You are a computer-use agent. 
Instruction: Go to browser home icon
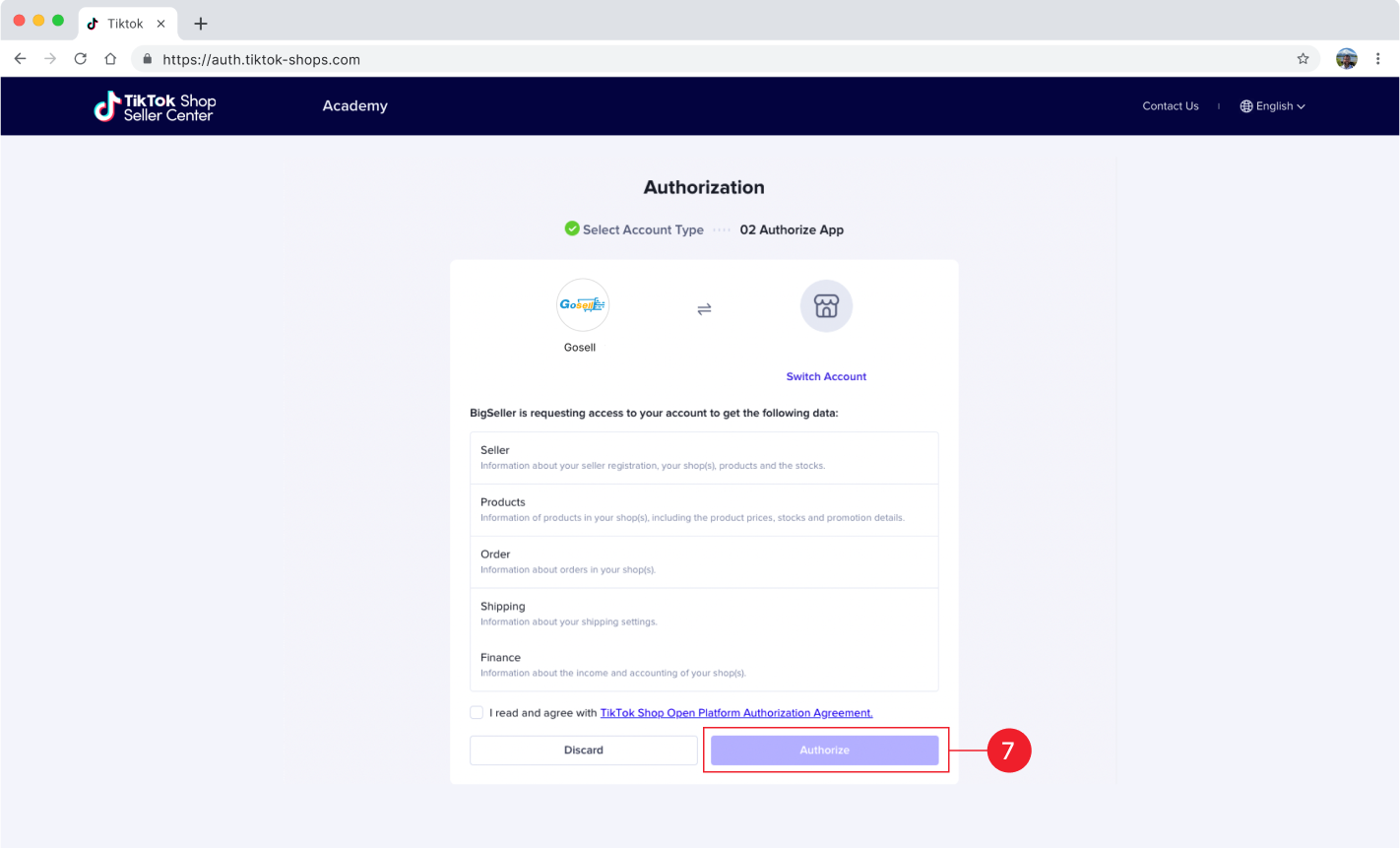click(x=110, y=59)
